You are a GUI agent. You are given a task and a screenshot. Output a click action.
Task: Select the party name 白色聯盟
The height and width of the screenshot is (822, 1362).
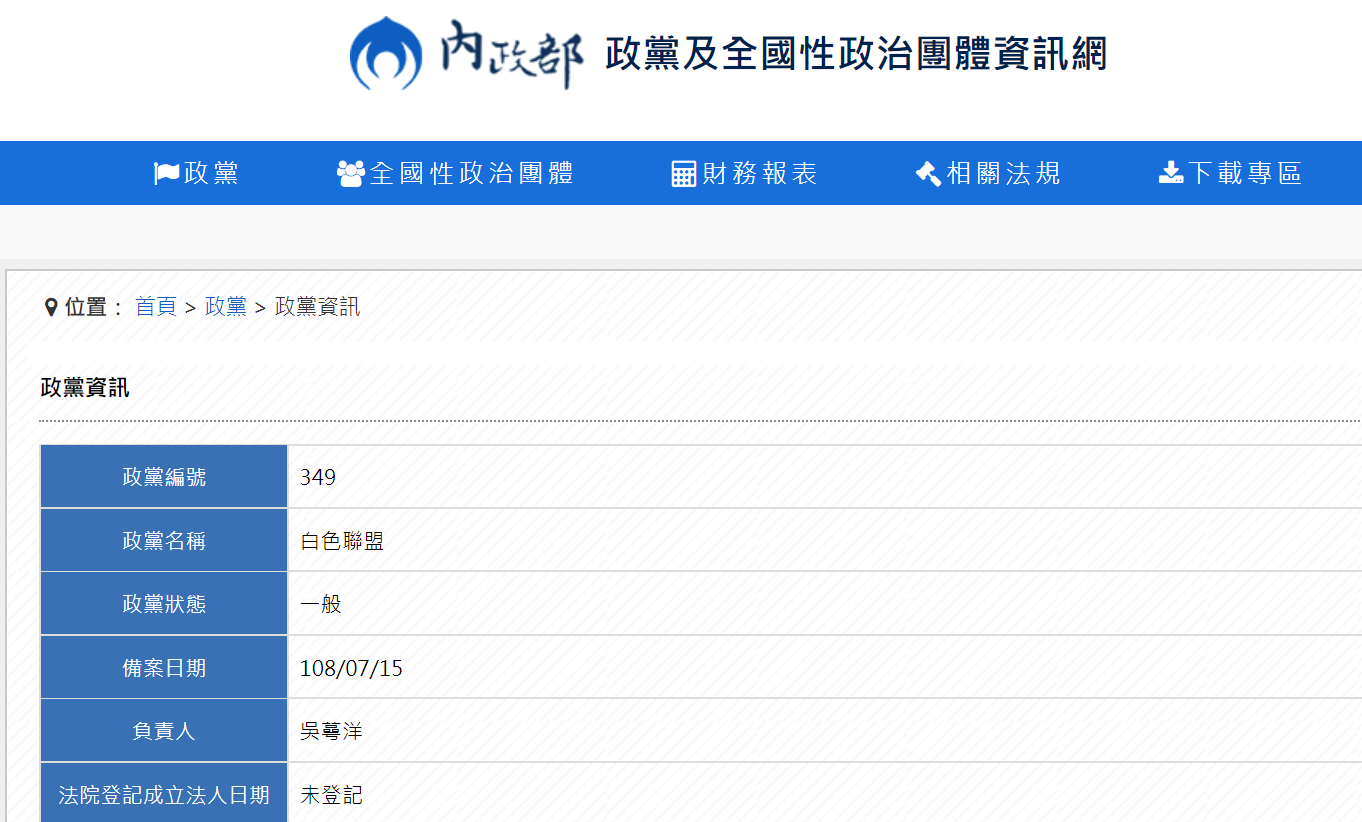[x=342, y=541]
